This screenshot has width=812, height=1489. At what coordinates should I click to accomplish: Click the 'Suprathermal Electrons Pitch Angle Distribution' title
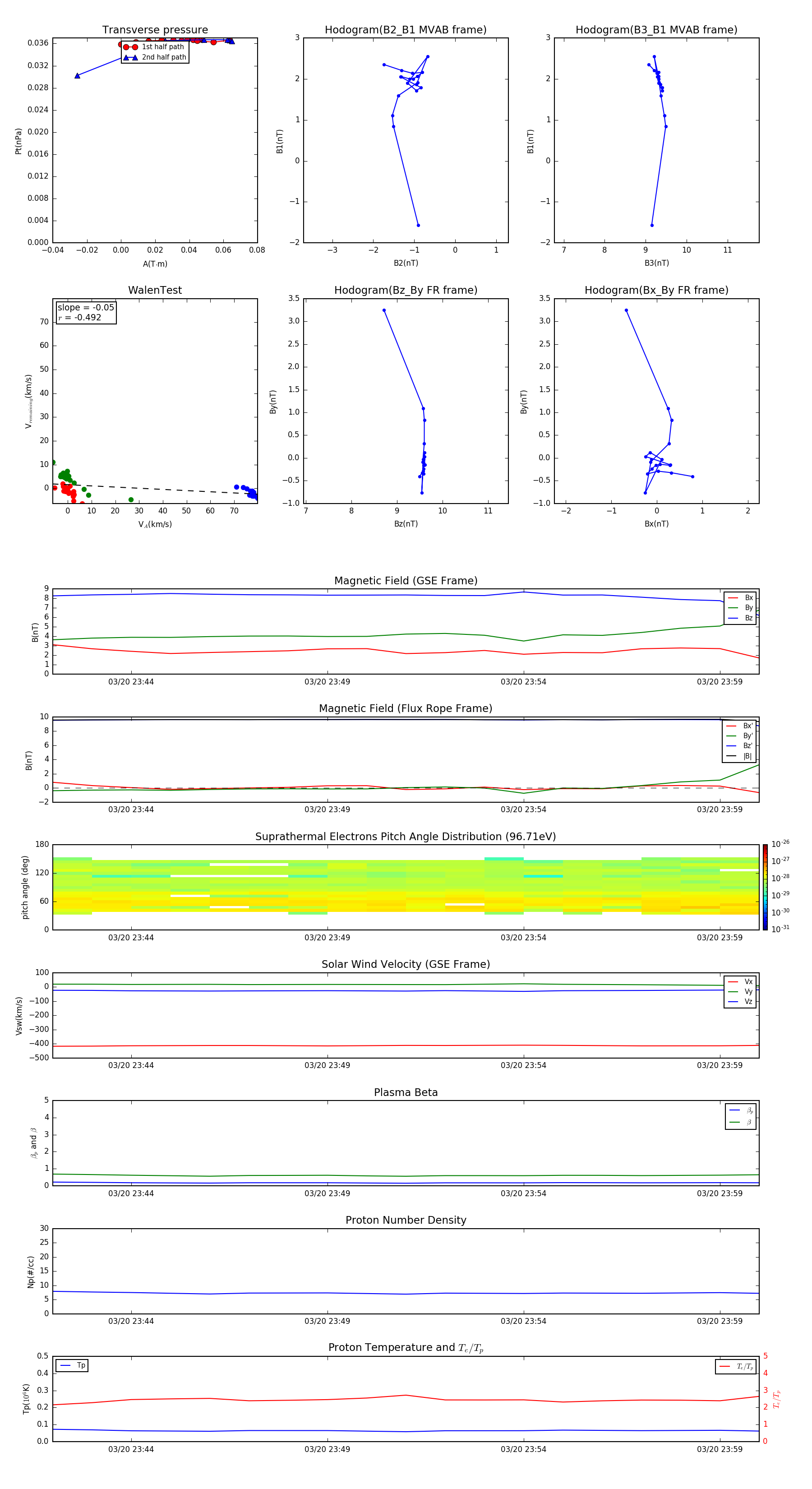pos(405,837)
